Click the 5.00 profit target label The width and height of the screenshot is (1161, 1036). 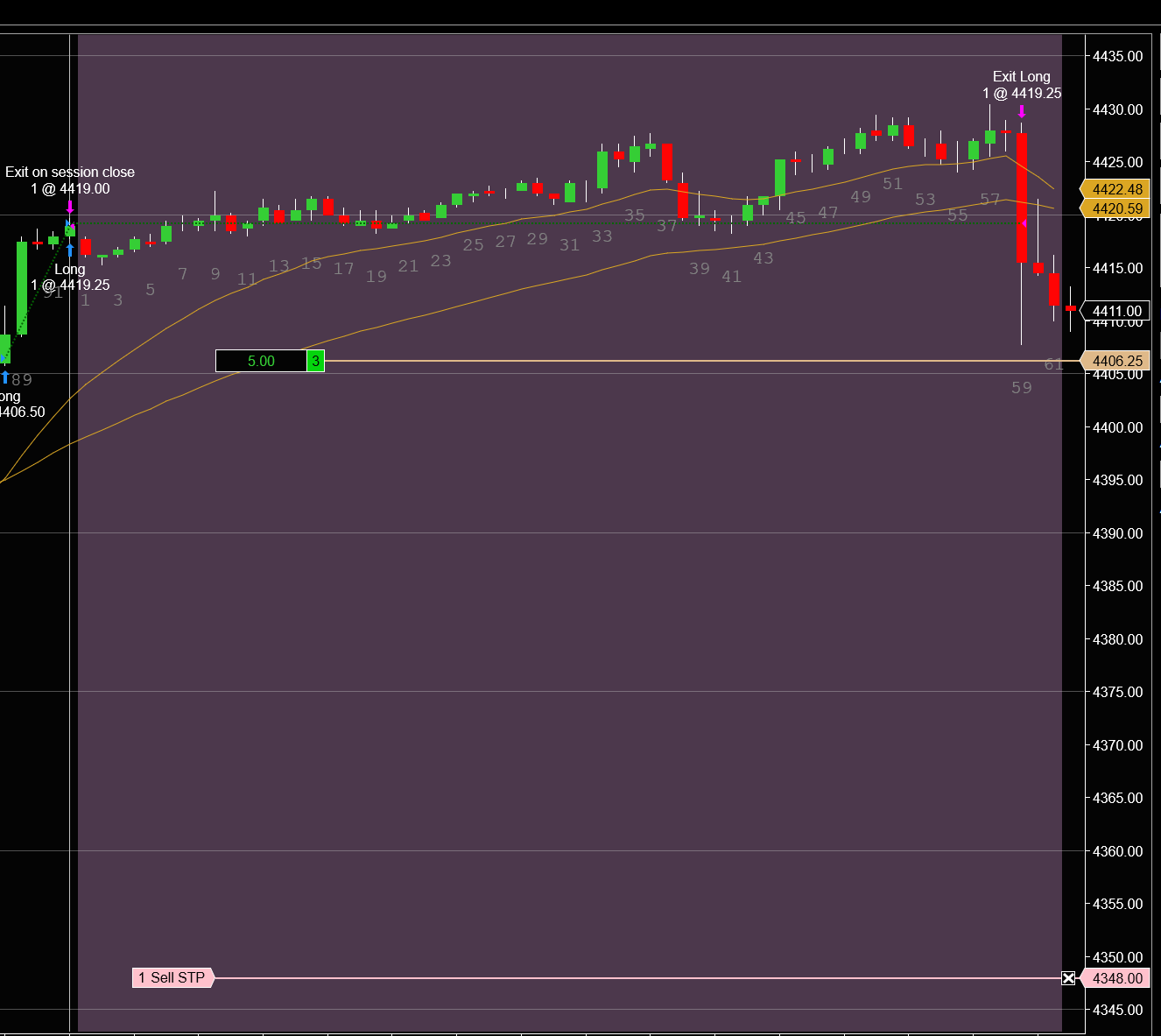click(261, 361)
